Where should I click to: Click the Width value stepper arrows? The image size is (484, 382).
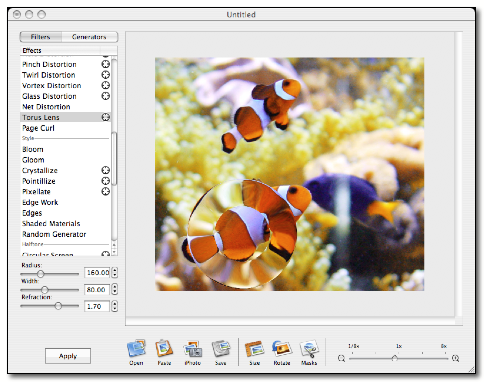(x=115, y=289)
